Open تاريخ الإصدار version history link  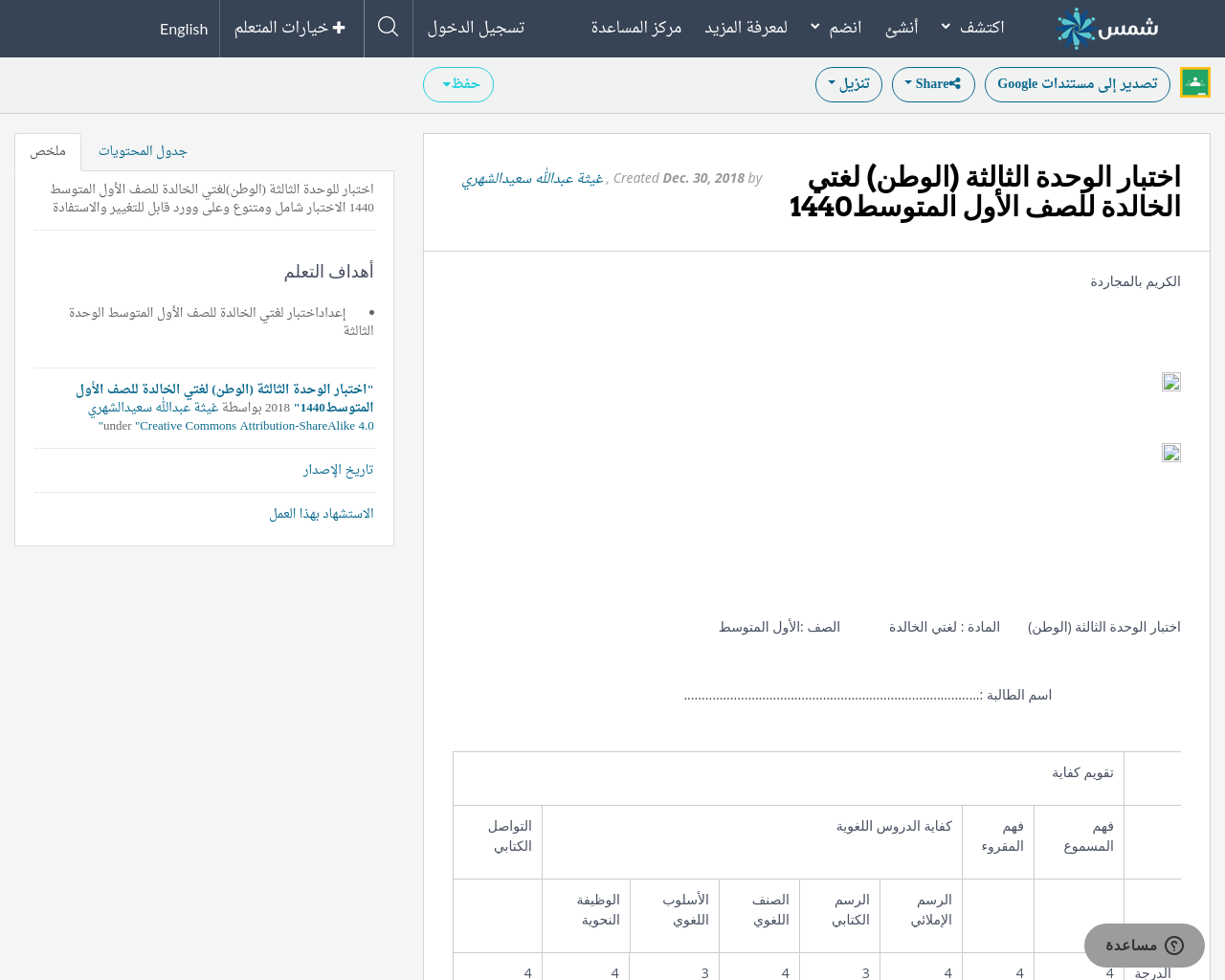[339, 470]
